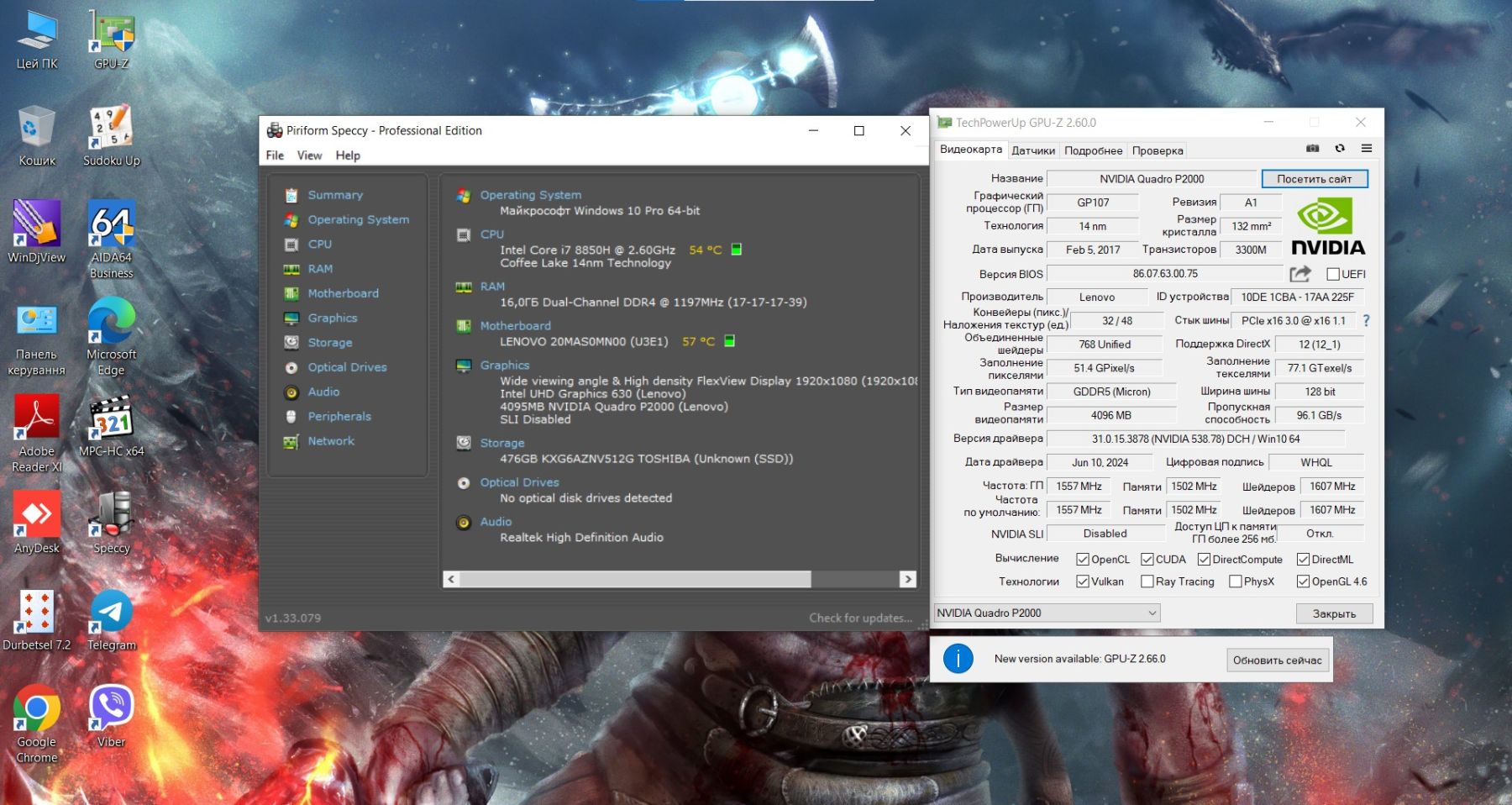Click the Speccy horizontal scrollbar thumb
The width and height of the screenshot is (1512, 805).
636,579
